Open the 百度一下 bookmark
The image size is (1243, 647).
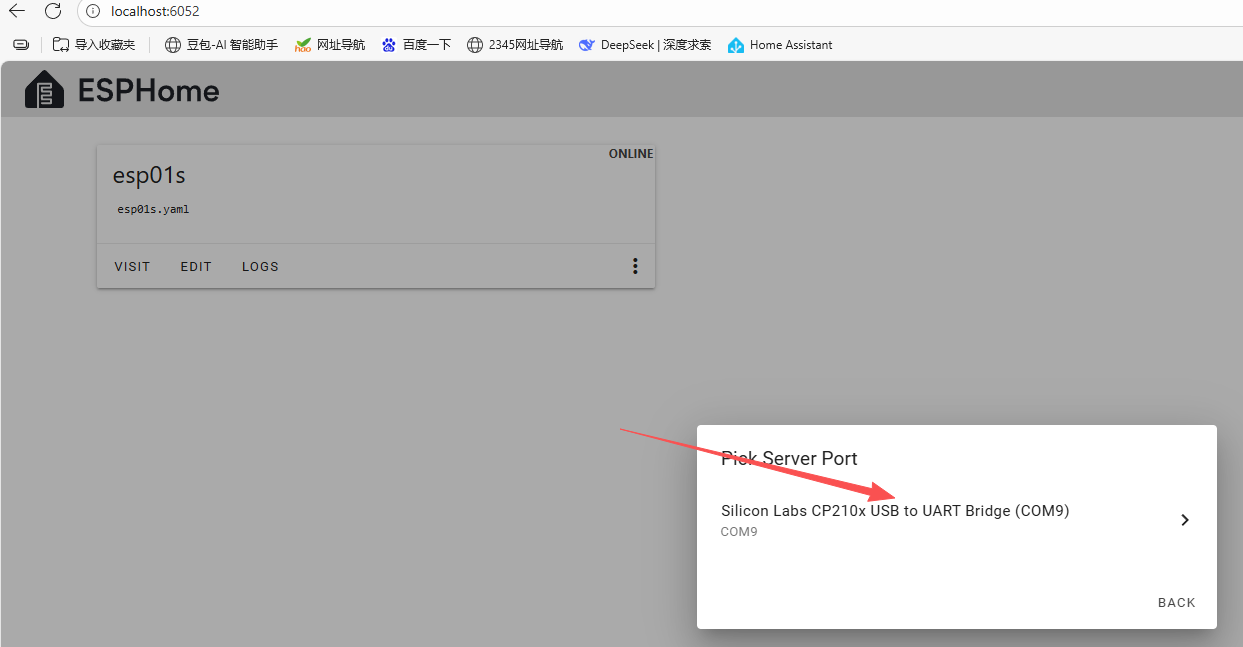point(416,45)
